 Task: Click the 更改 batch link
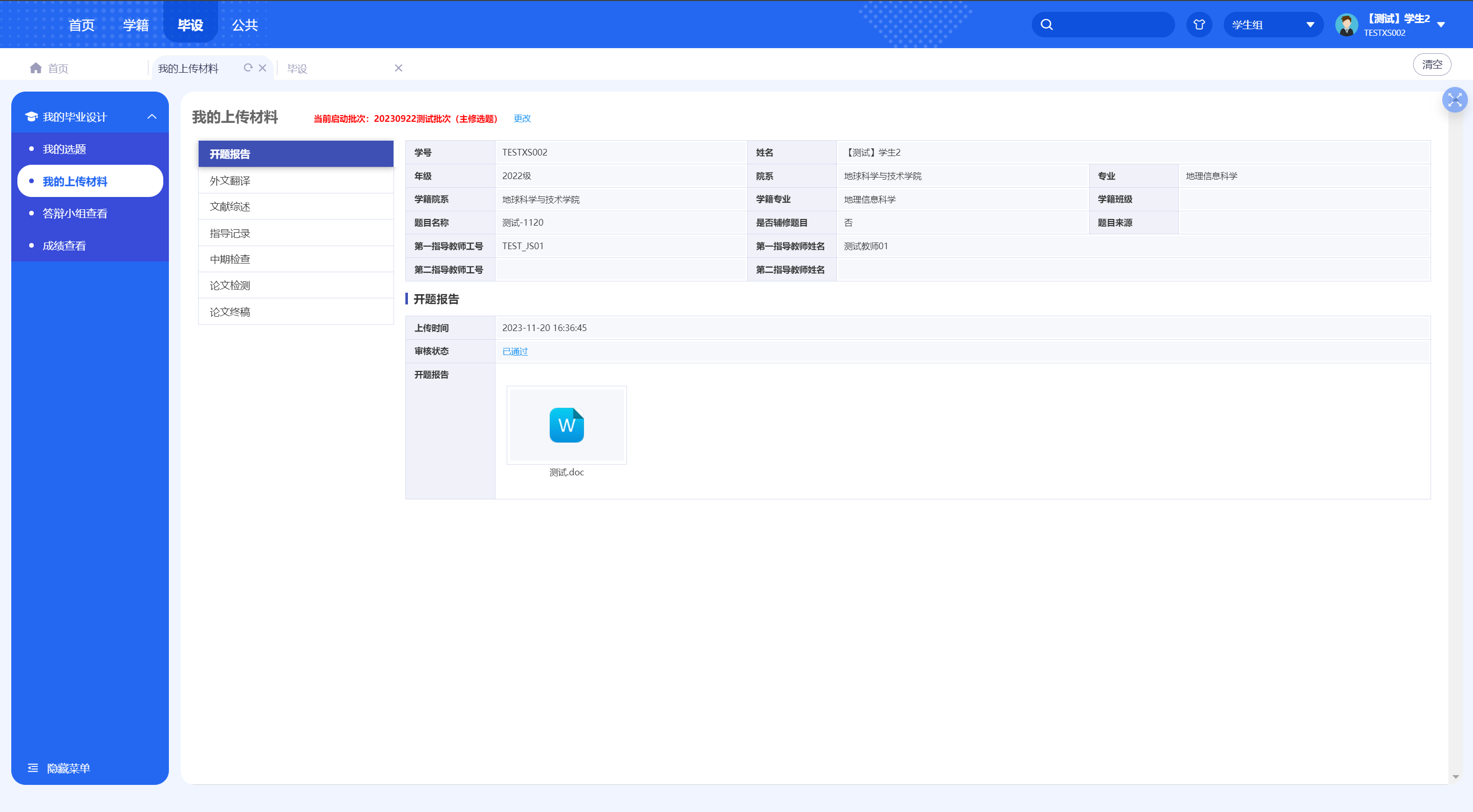(x=522, y=118)
